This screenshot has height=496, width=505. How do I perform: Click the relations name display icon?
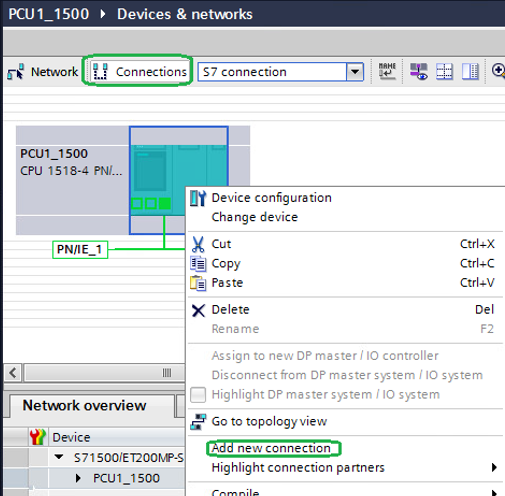[387, 71]
